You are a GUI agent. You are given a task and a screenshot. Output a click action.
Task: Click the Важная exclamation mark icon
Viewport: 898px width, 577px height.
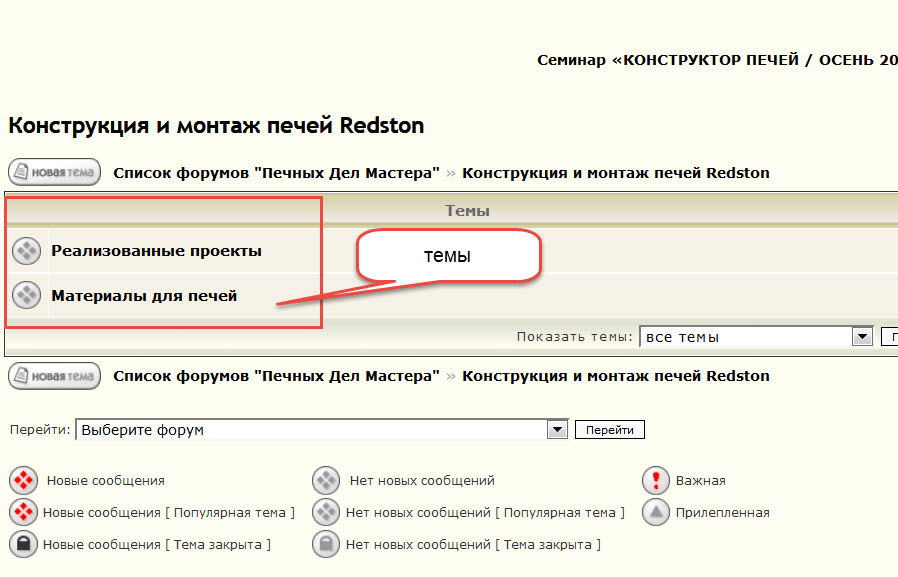point(655,481)
